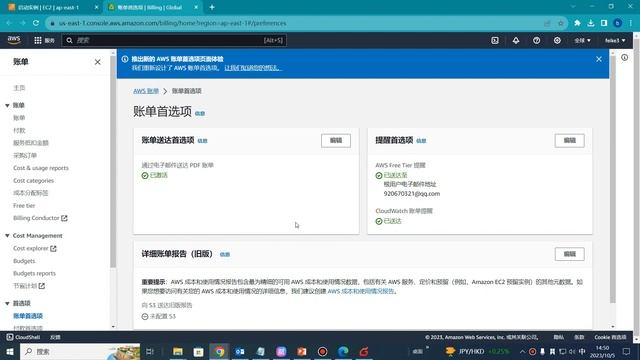Open Windows Start menu
The height and width of the screenshot is (360, 640).
tap(10, 351)
